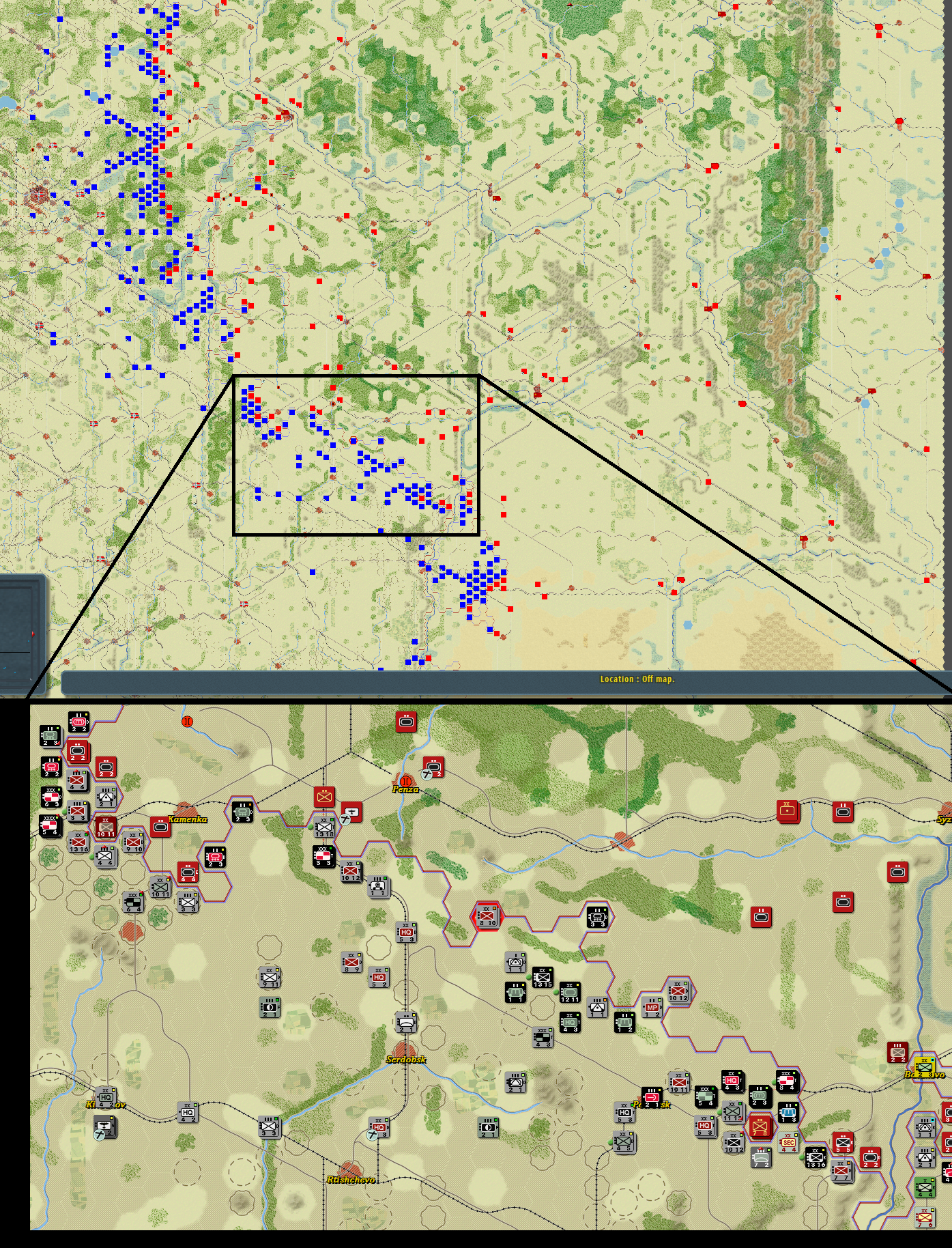Select the red-highlighted infantry division 8-10
Screen dimensions: 952x1248
click(x=487, y=916)
